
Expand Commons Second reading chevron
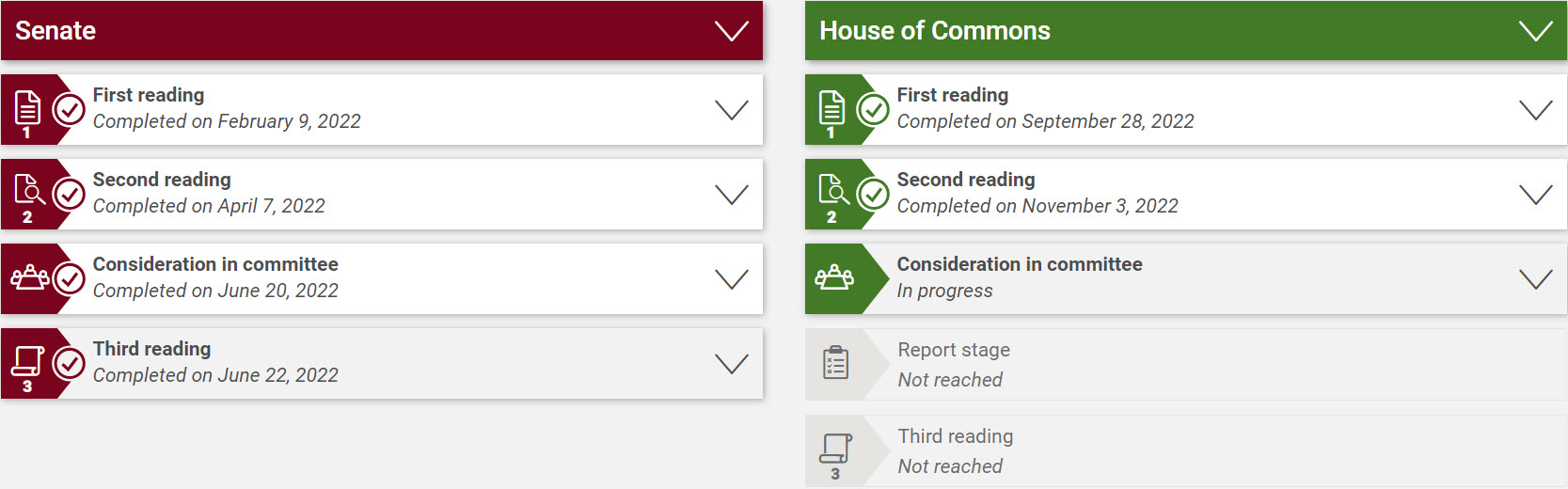click(x=1535, y=195)
